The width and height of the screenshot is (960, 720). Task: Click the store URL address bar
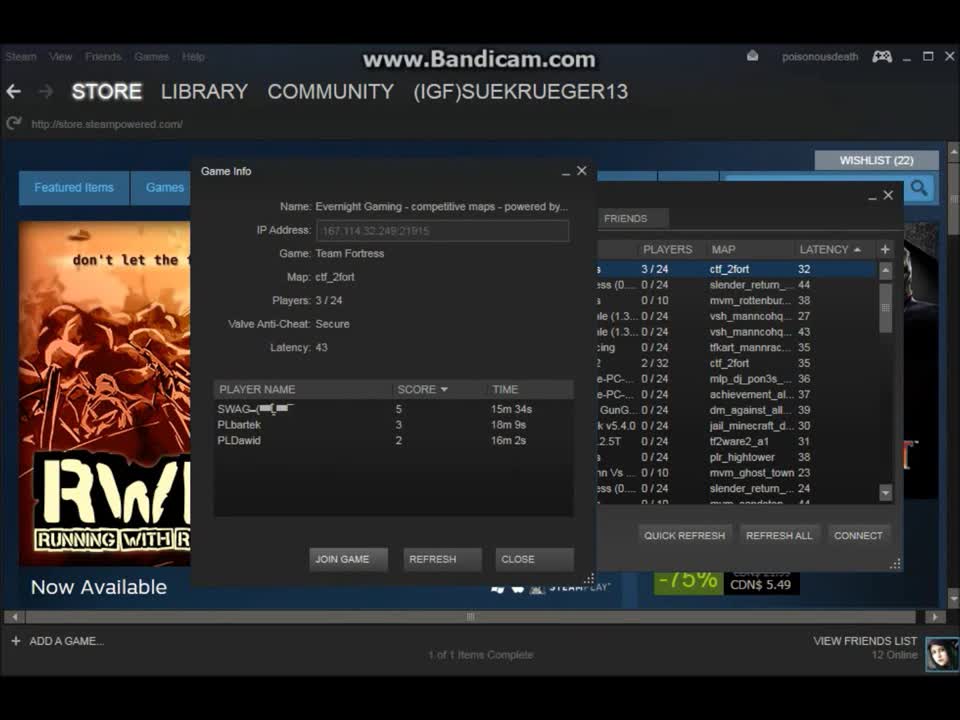tap(107, 124)
